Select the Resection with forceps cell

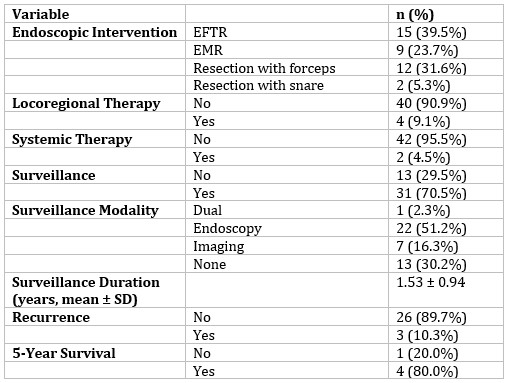[x=264, y=68]
